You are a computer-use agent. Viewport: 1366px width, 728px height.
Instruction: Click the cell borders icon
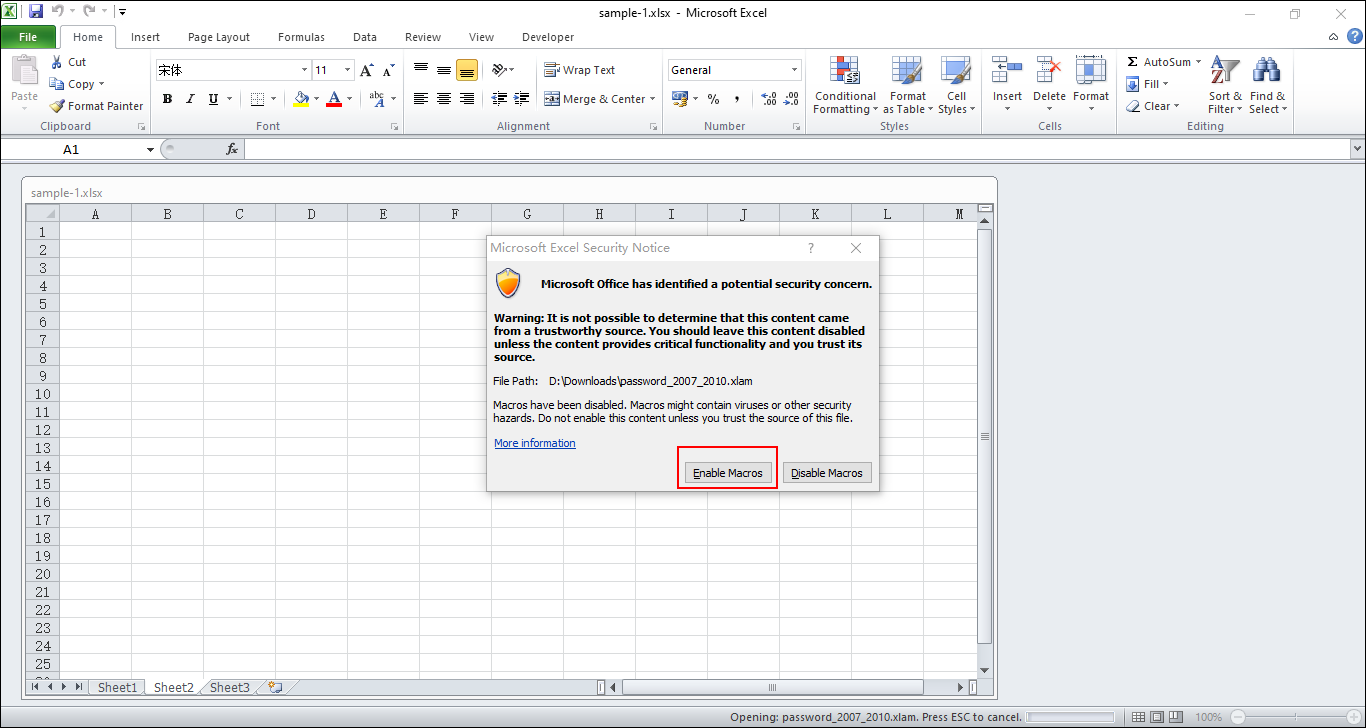click(x=257, y=99)
